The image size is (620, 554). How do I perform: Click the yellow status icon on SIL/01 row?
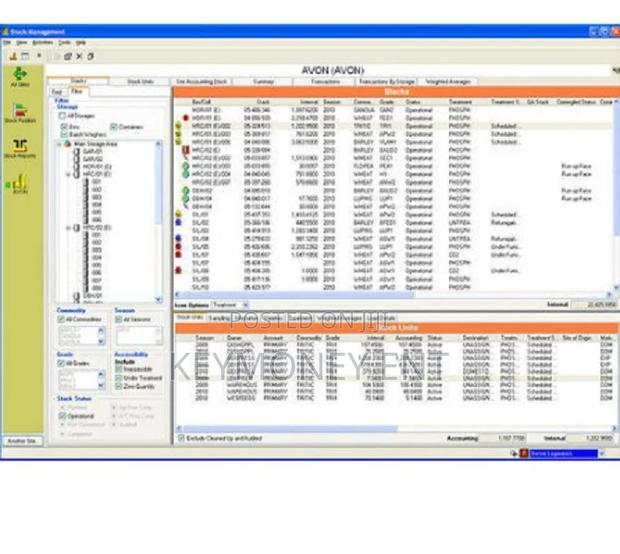(x=178, y=214)
